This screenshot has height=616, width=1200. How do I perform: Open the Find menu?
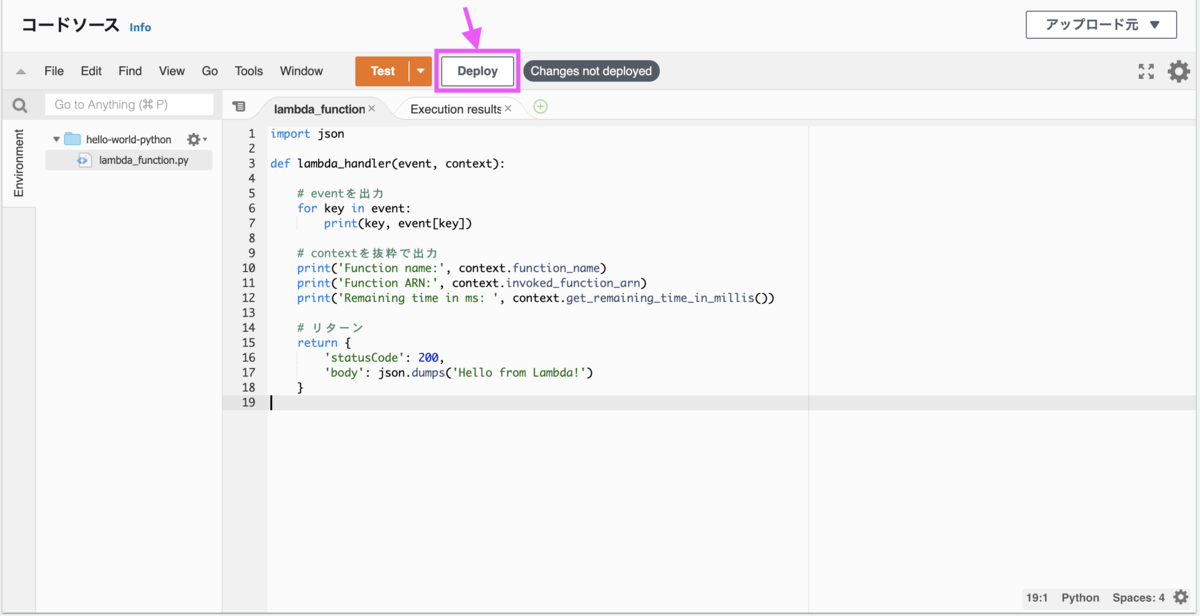[x=130, y=71]
